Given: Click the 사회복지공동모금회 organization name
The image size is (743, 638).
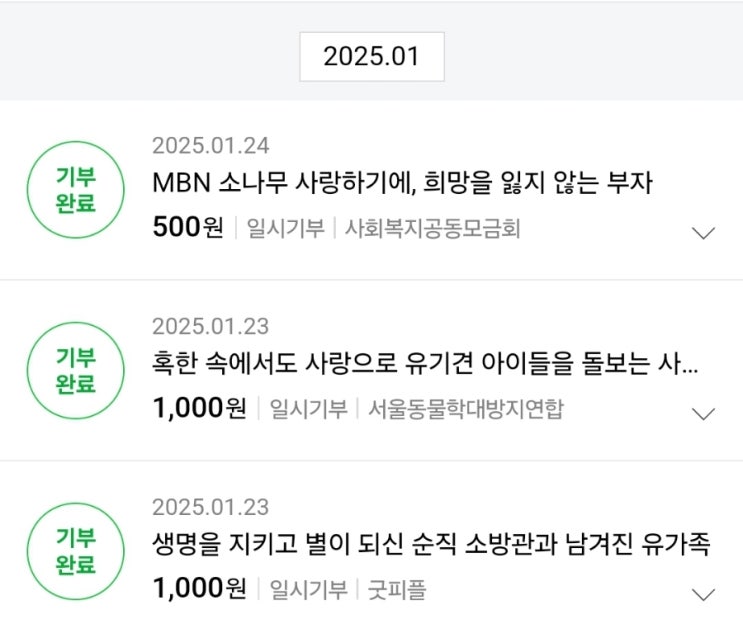Looking at the screenshot, I should pyautogui.click(x=432, y=229).
